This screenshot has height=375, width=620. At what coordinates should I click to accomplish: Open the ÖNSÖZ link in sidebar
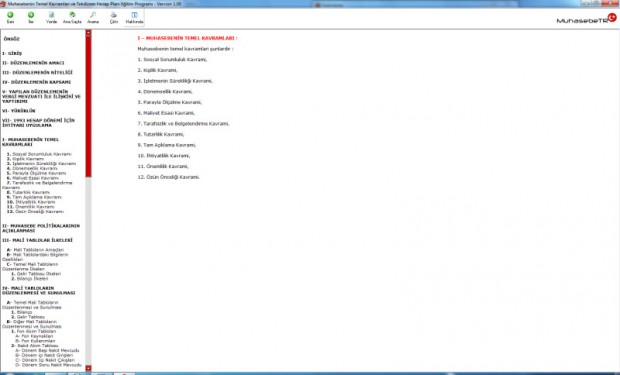pos(11,39)
